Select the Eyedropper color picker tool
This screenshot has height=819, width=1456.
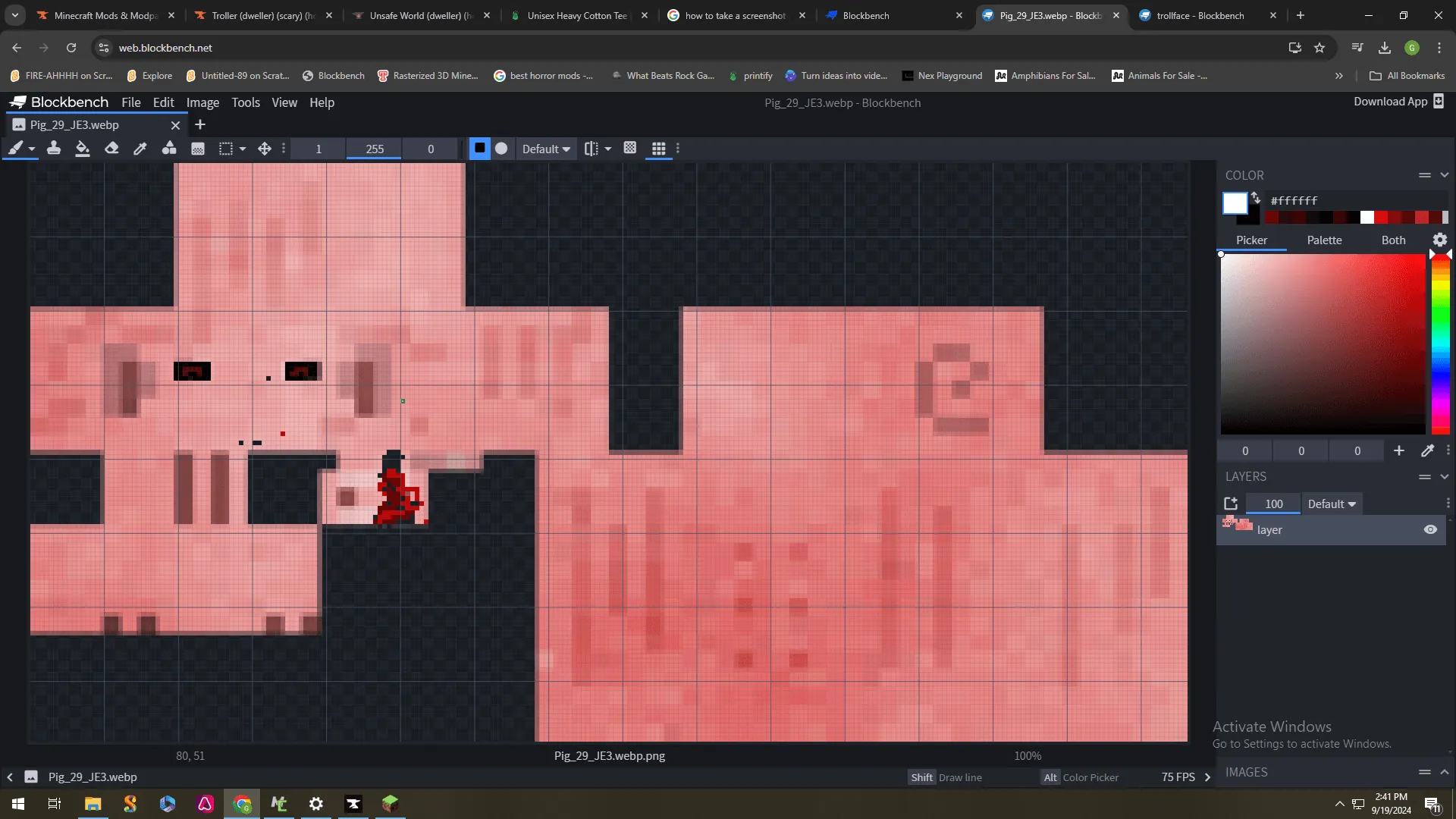point(140,149)
